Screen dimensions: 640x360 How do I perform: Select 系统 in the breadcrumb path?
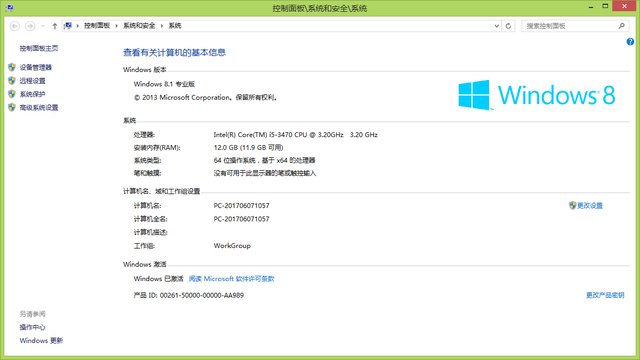175,26
